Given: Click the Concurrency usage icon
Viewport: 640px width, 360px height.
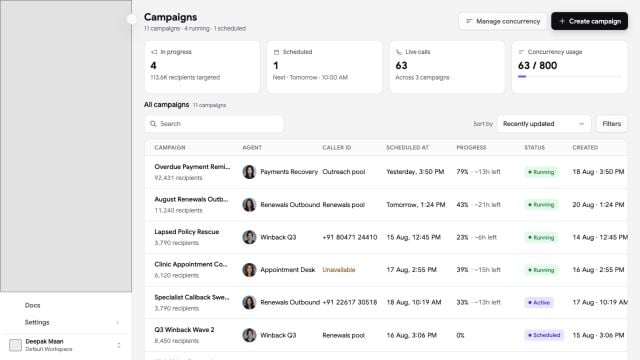Looking at the screenshot, I should [521, 52].
